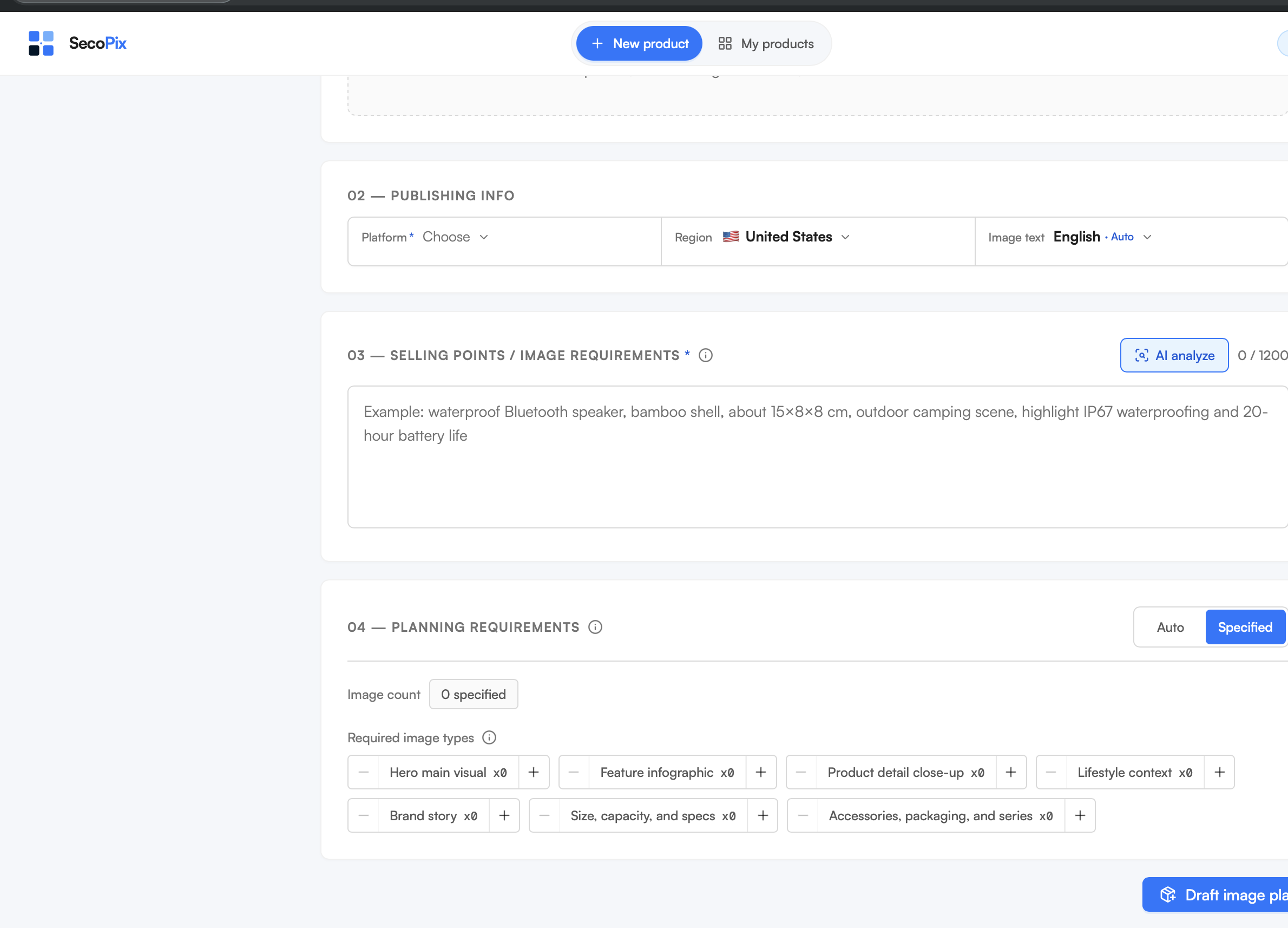The height and width of the screenshot is (928, 1288).
Task: Reduce Size, capacity, and specs count
Action: [x=544, y=815]
